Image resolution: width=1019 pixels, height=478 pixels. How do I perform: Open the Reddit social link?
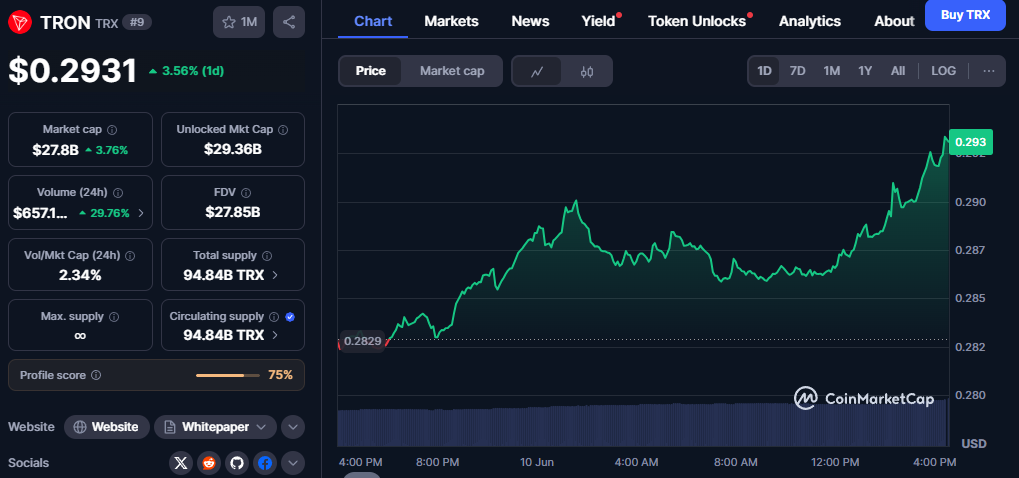coord(209,463)
